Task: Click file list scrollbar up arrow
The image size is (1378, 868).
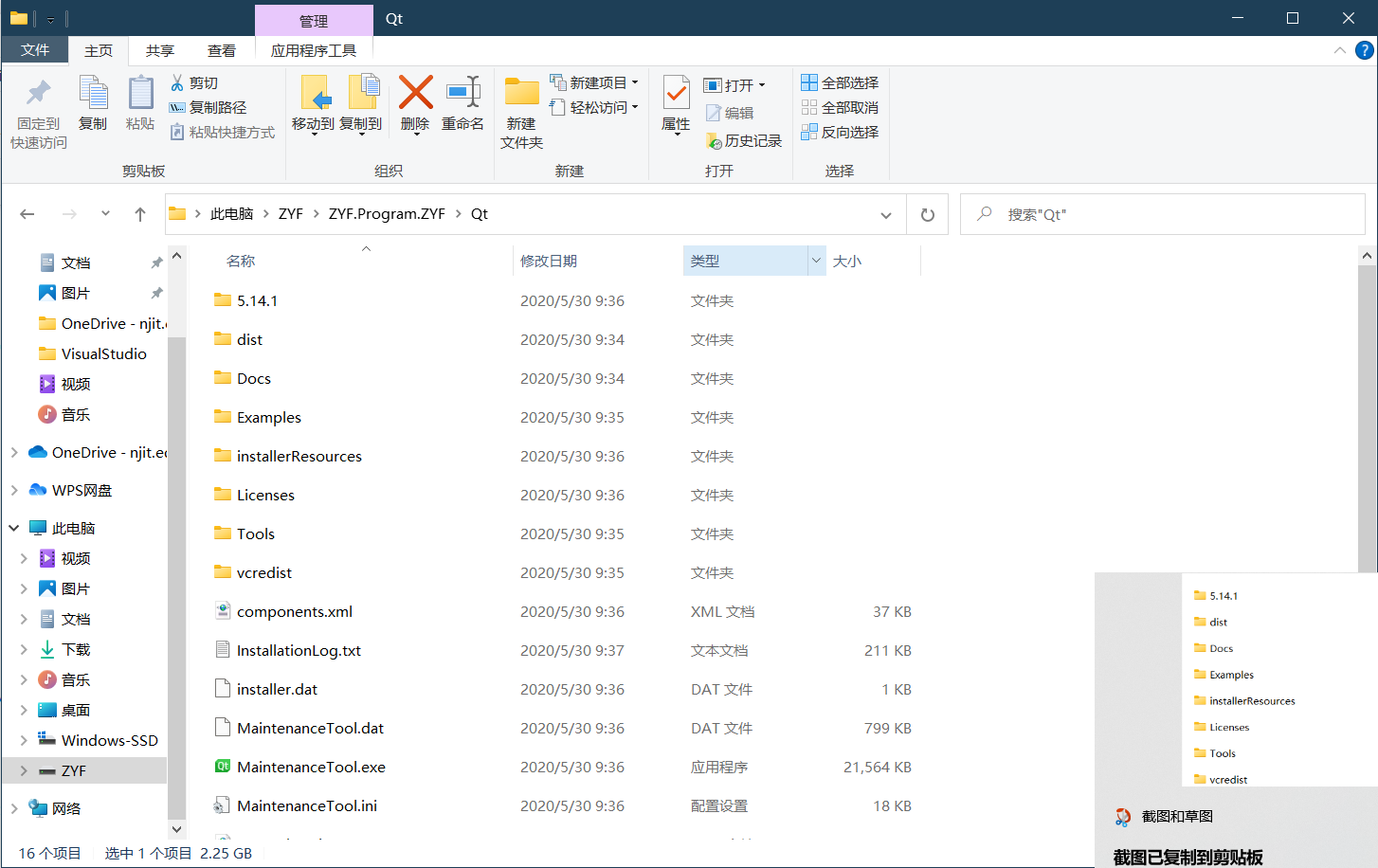Action: (x=1367, y=256)
